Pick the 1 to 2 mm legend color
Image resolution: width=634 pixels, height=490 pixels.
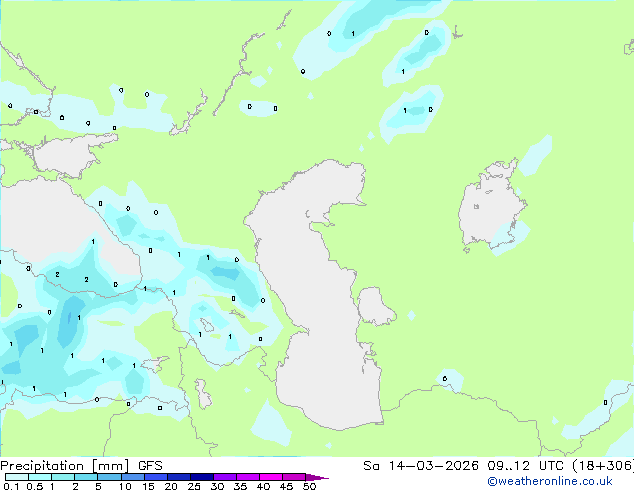[x=63, y=477]
